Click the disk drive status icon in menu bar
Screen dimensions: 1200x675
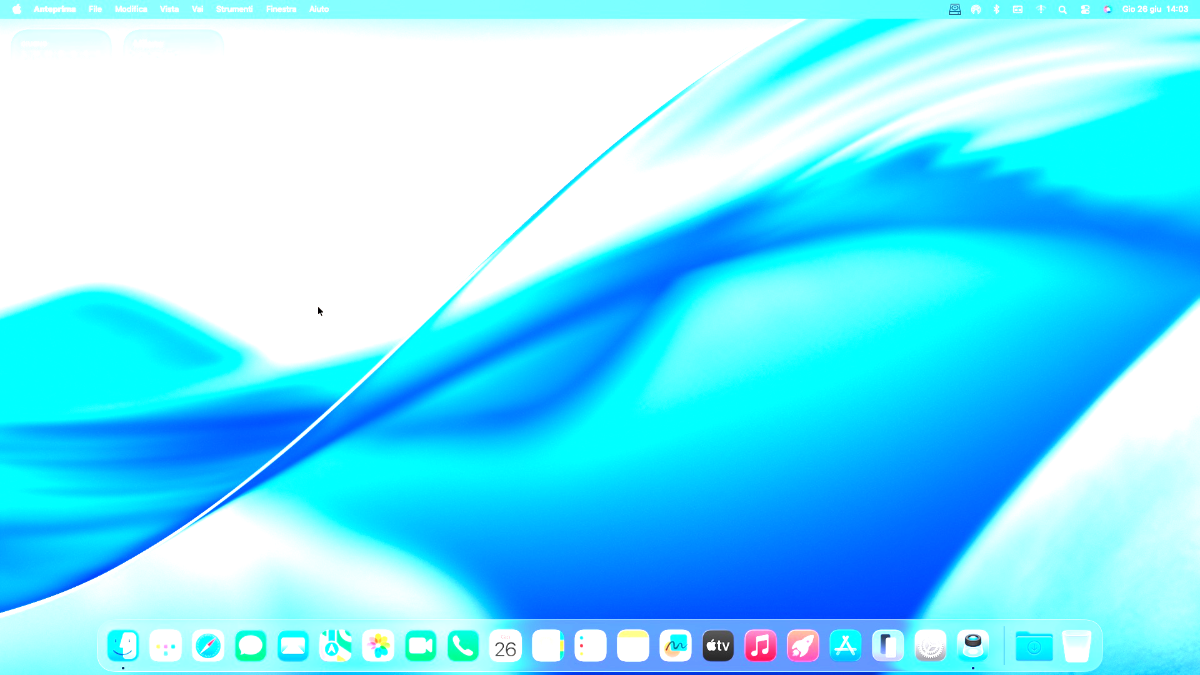click(955, 9)
